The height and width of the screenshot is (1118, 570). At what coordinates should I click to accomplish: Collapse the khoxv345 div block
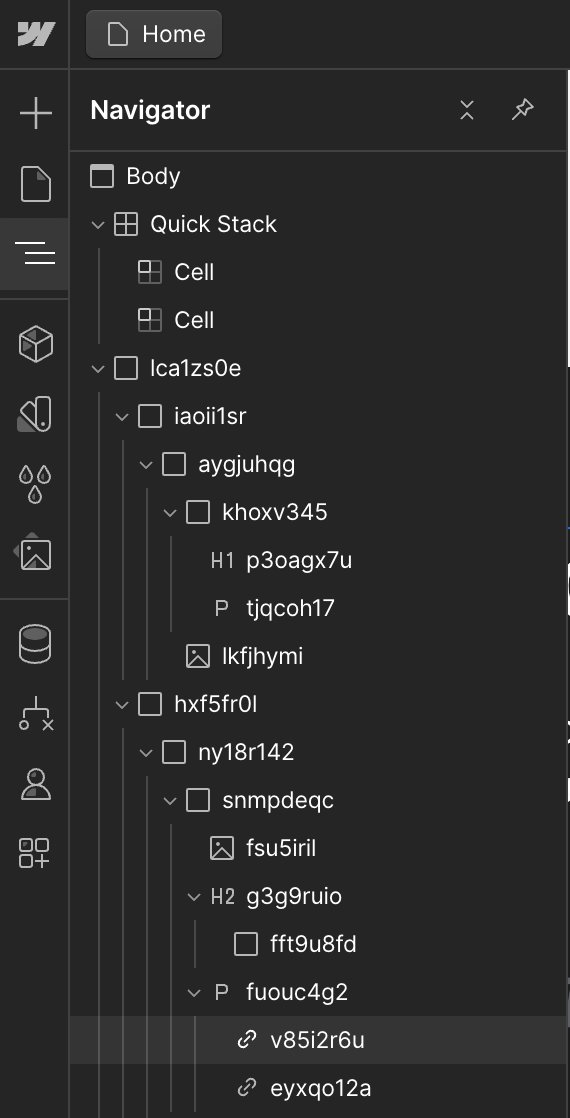click(x=170, y=513)
